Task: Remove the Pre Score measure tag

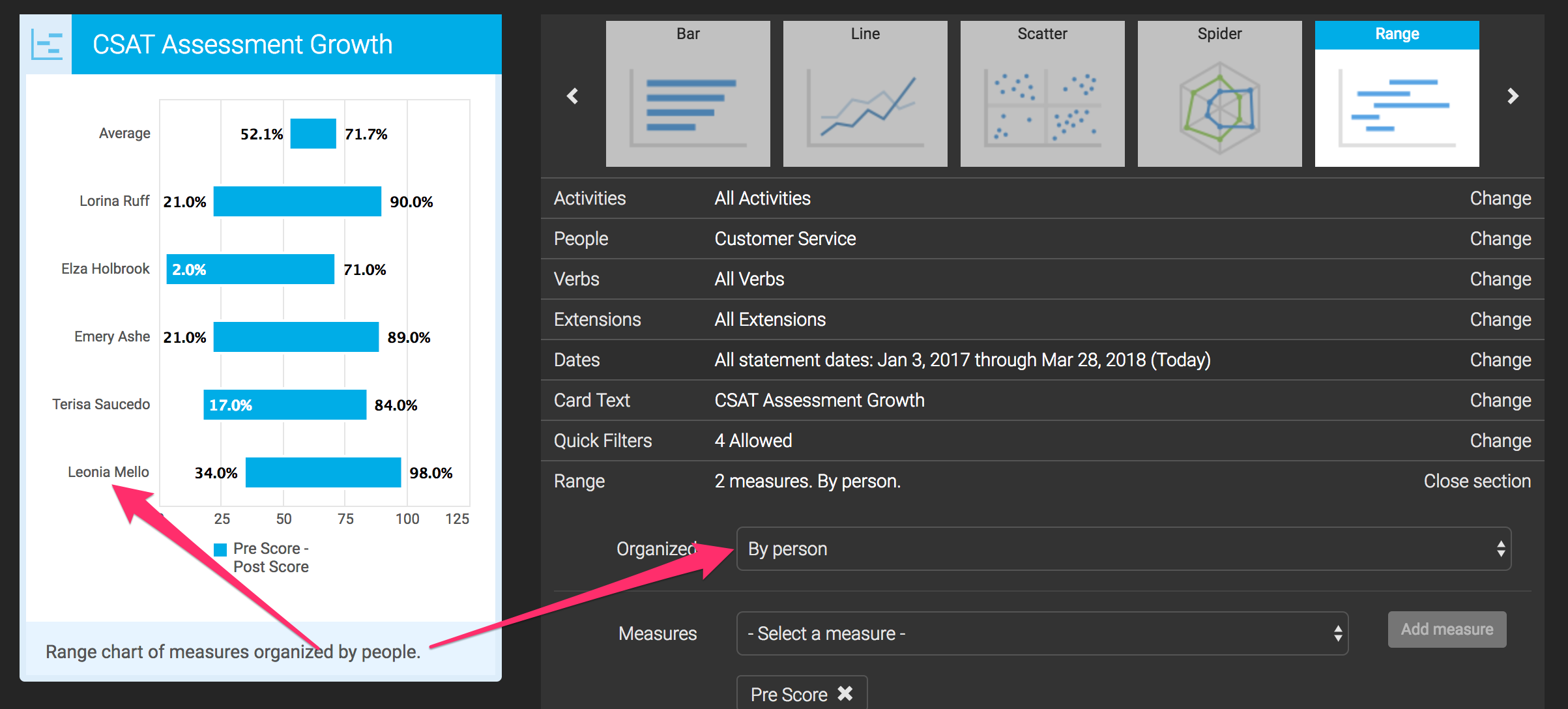Action: [x=845, y=693]
